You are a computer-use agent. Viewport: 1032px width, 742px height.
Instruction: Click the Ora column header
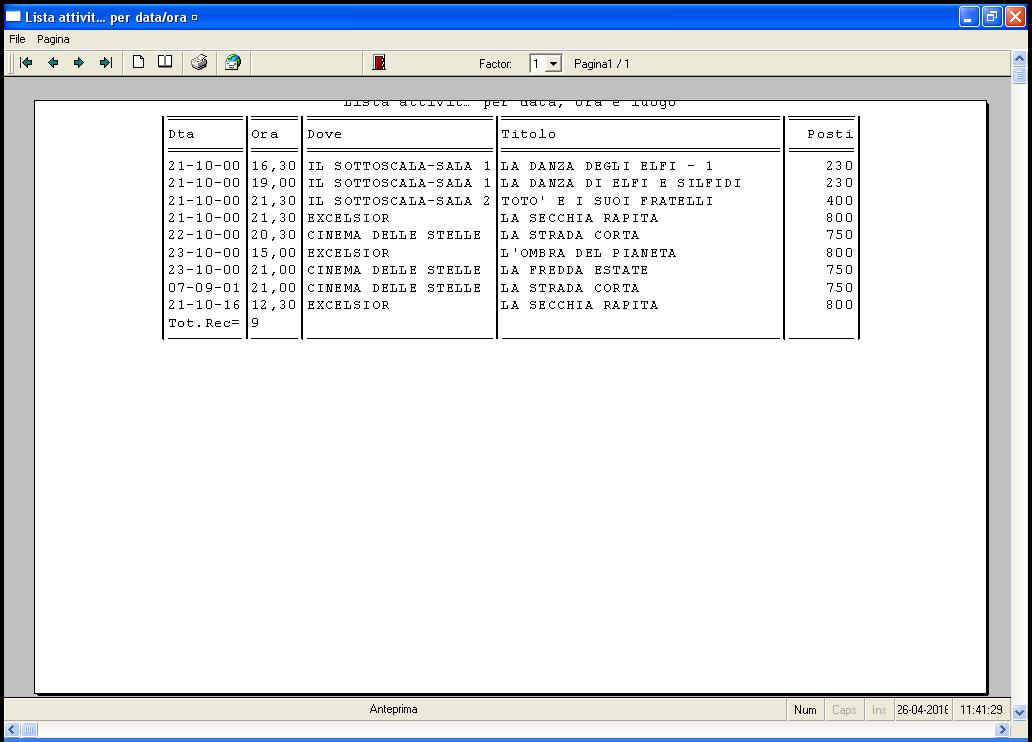[x=265, y=134]
